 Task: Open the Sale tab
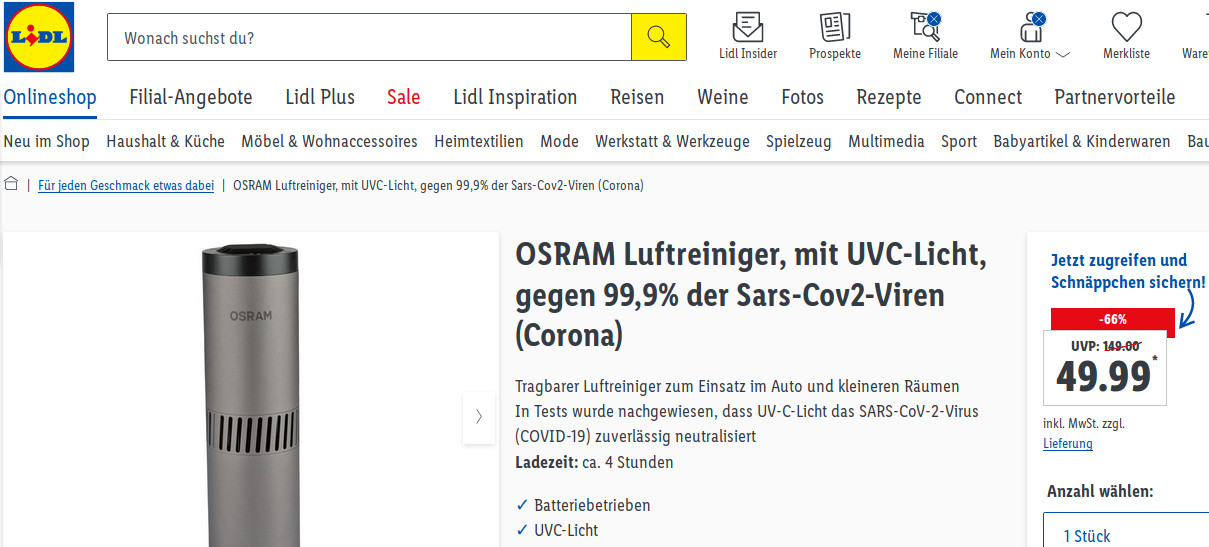tap(404, 97)
